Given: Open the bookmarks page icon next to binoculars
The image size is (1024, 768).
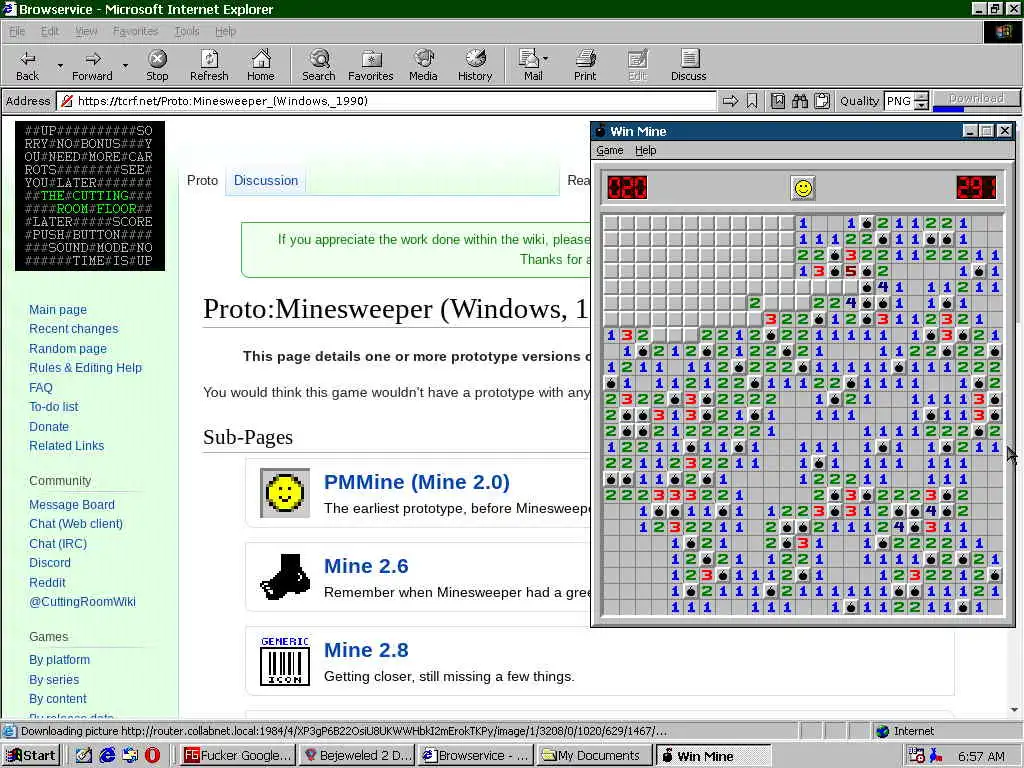Looking at the screenshot, I should pyautogui.click(x=778, y=101).
